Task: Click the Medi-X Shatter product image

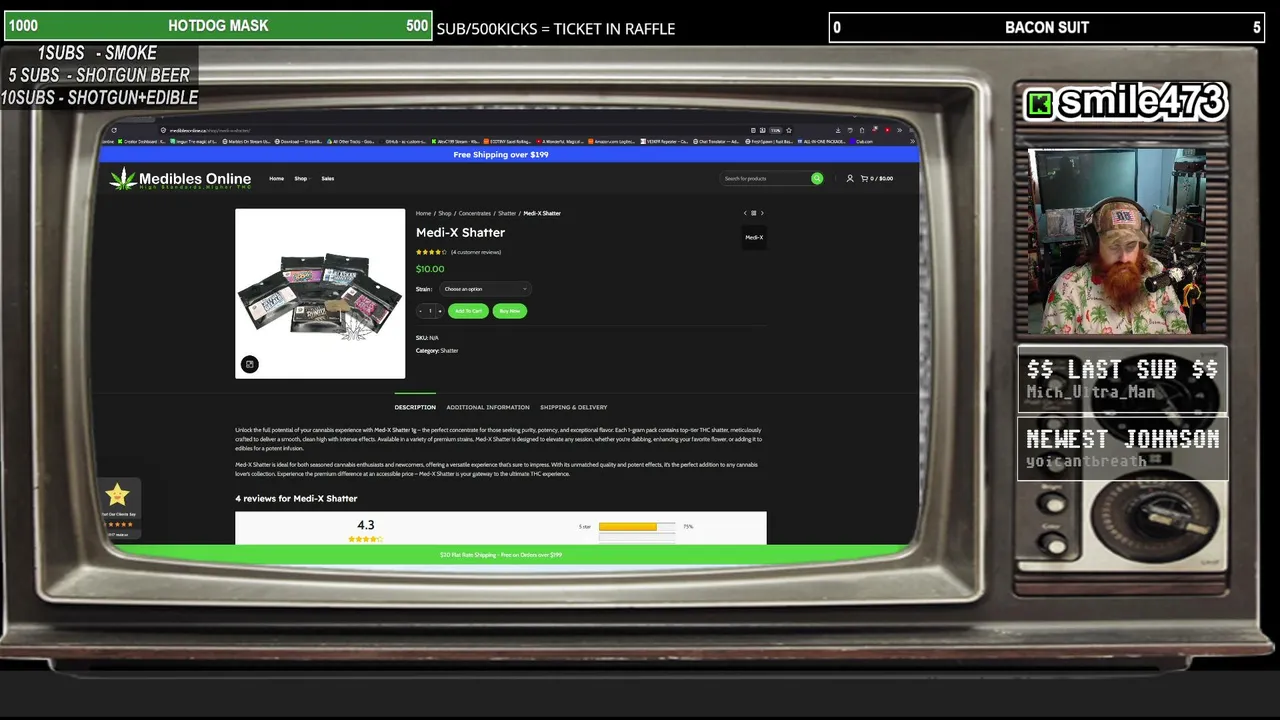Action: point(320,293)
